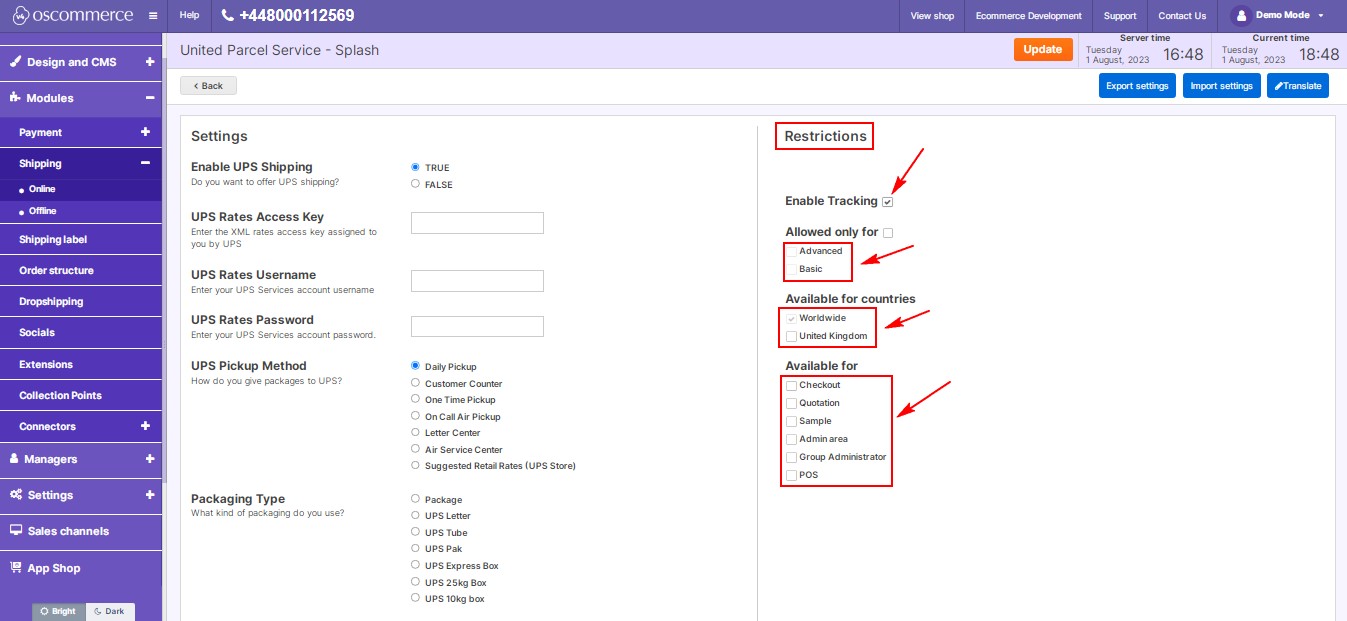Select TRUE for Enable UPS Shipping
Image resolution: width=1347 pixels, height=621 pixels.
click(415, 167)
